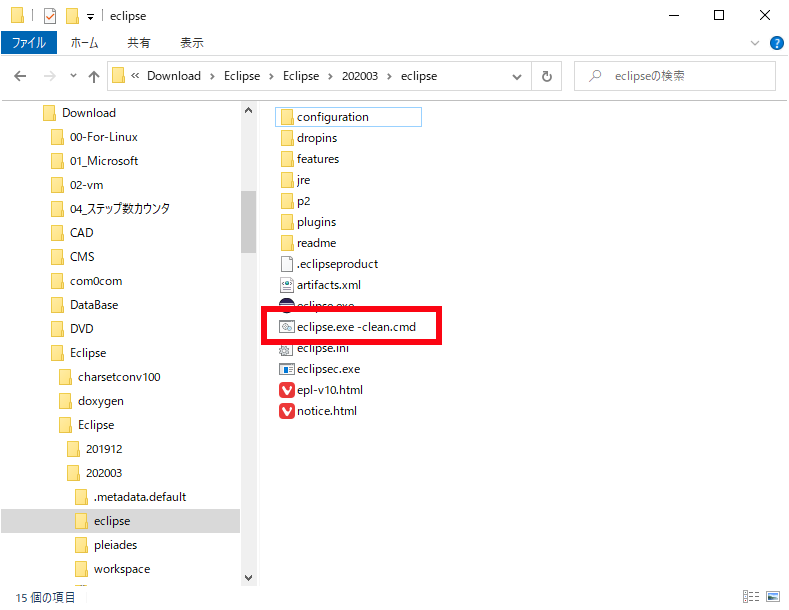Switch to the 表示 ribbon tab

click(192, 43)
